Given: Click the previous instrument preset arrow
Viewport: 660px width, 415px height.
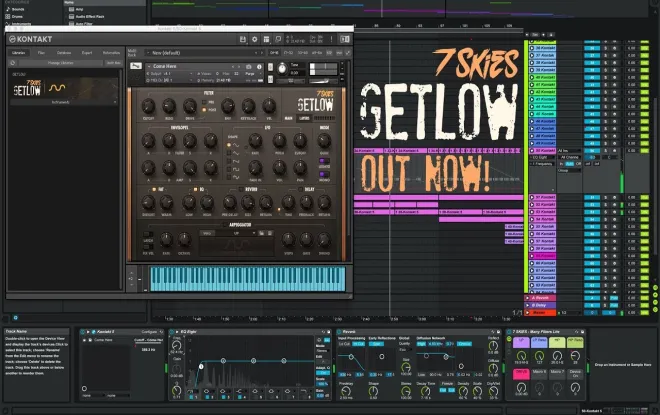Looking at the screenshot, I should [232, 67].
